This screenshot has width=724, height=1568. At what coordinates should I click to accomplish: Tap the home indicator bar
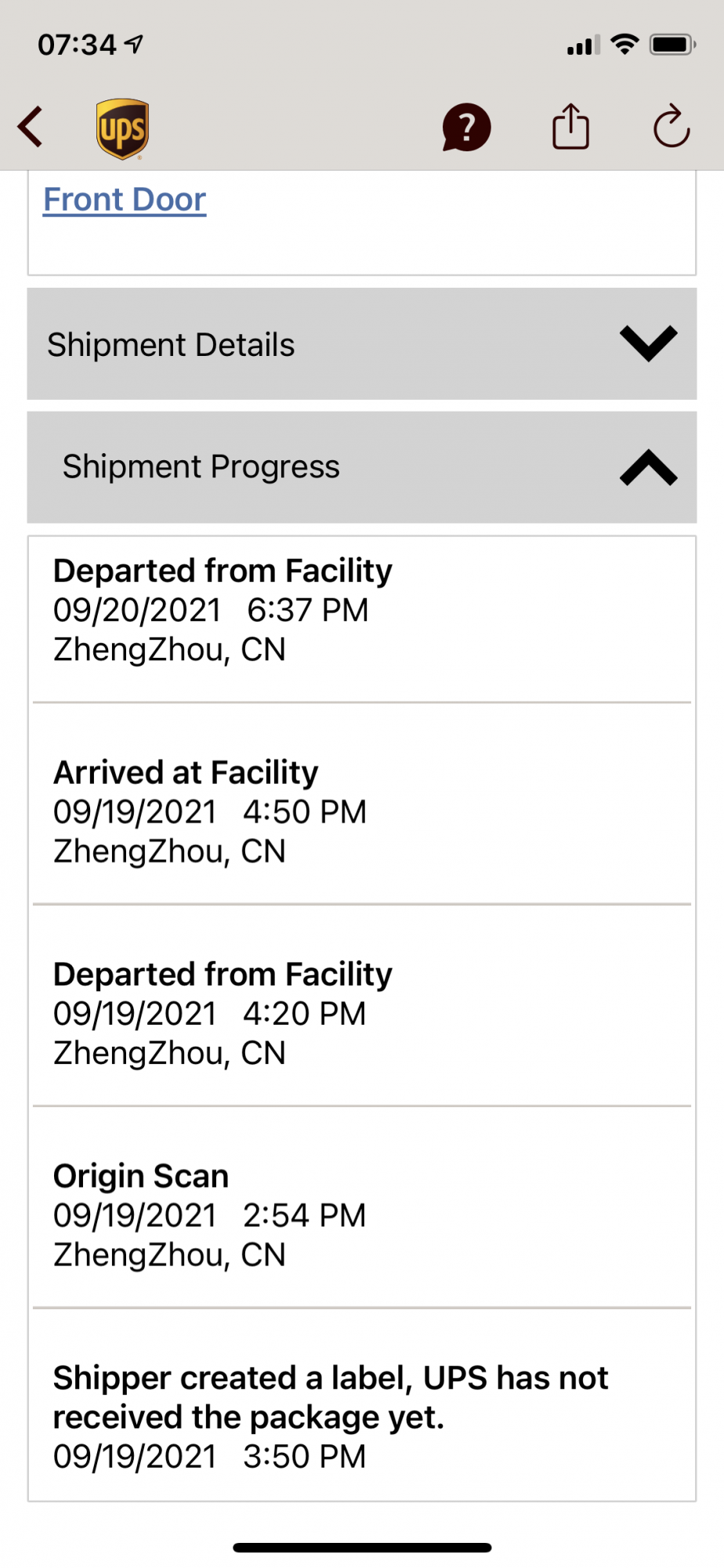(x=362, y=1548)
